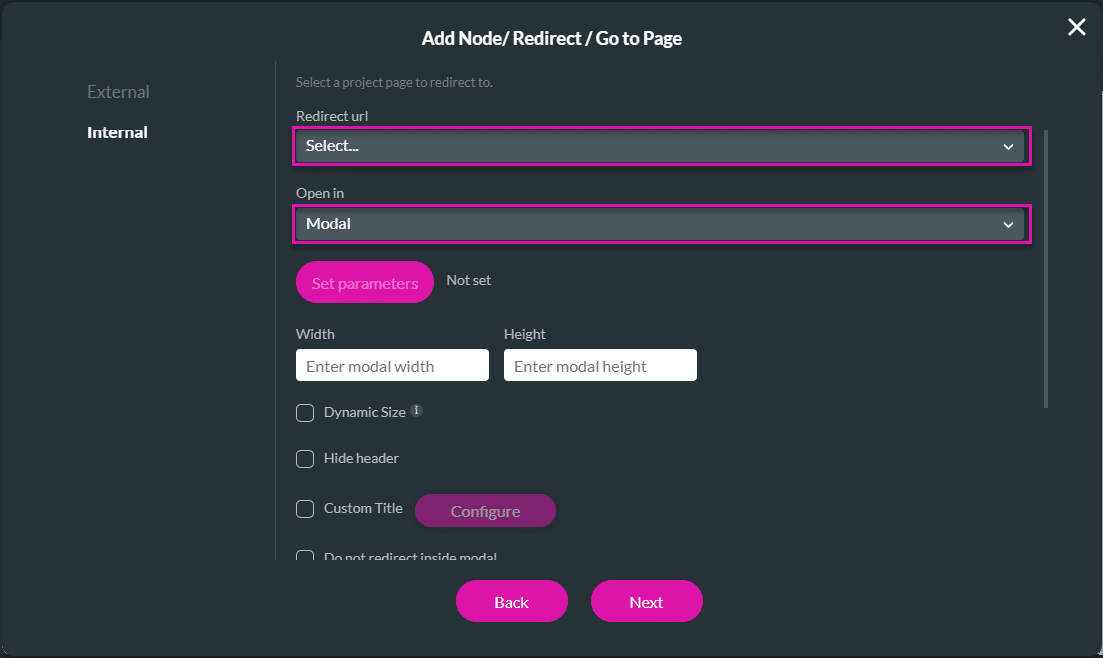Open the Redirect url Select dropdown
The height and width of the screenshot is (658, 1103).
click(x=660, y=146)
